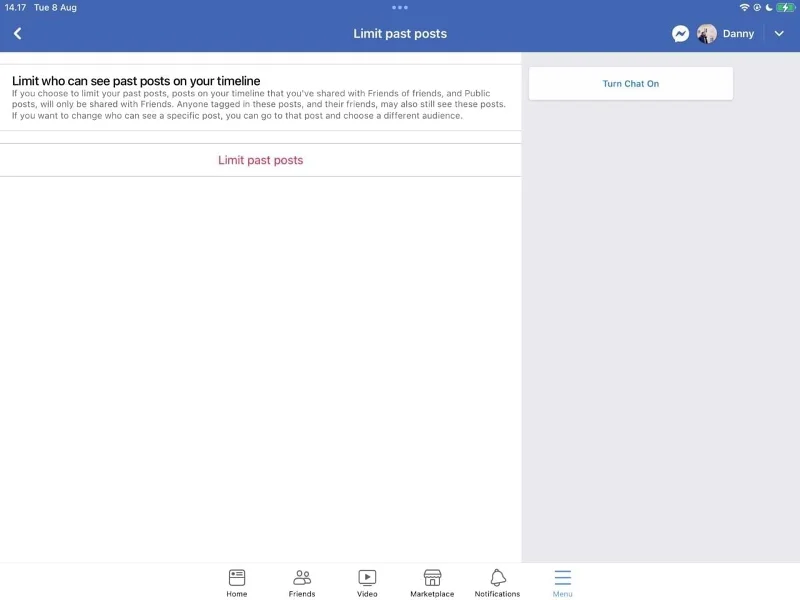Screen dimensions: 800x600
Task: Expand the account dropdown arrow in header
Action: [779, 34]
